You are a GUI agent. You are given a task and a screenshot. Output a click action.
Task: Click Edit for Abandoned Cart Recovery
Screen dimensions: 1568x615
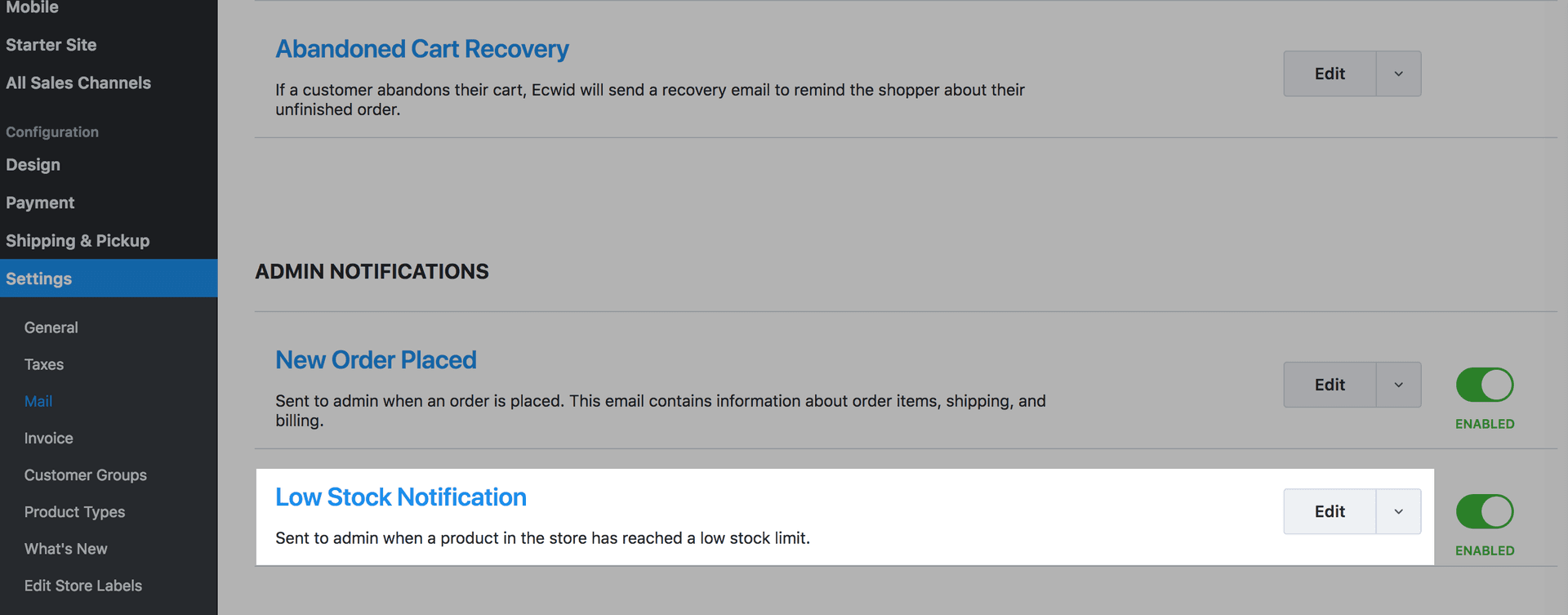click(1330, 74)
